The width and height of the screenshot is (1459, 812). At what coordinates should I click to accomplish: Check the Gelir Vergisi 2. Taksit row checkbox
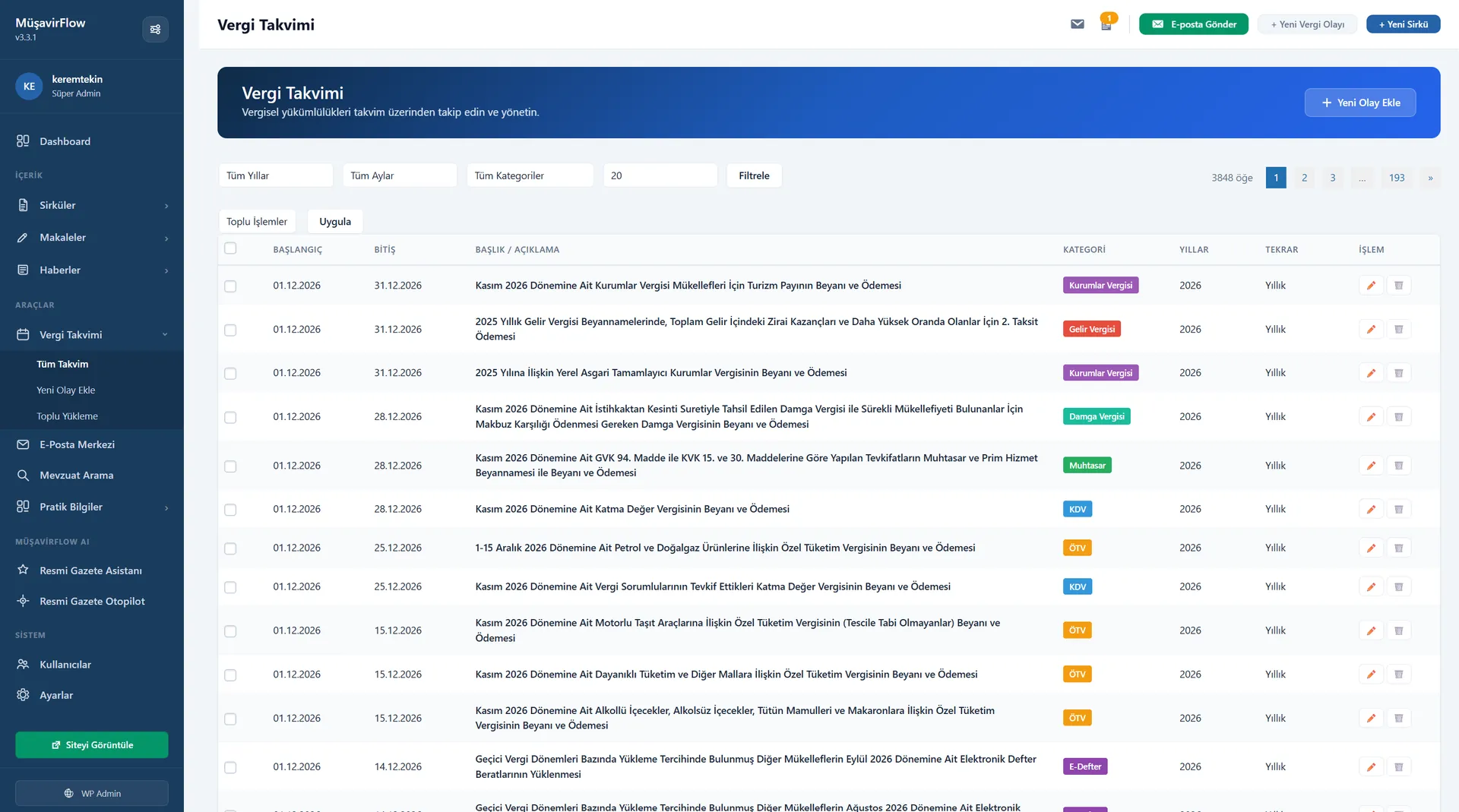pyautogui.click(x=230, y=330)
